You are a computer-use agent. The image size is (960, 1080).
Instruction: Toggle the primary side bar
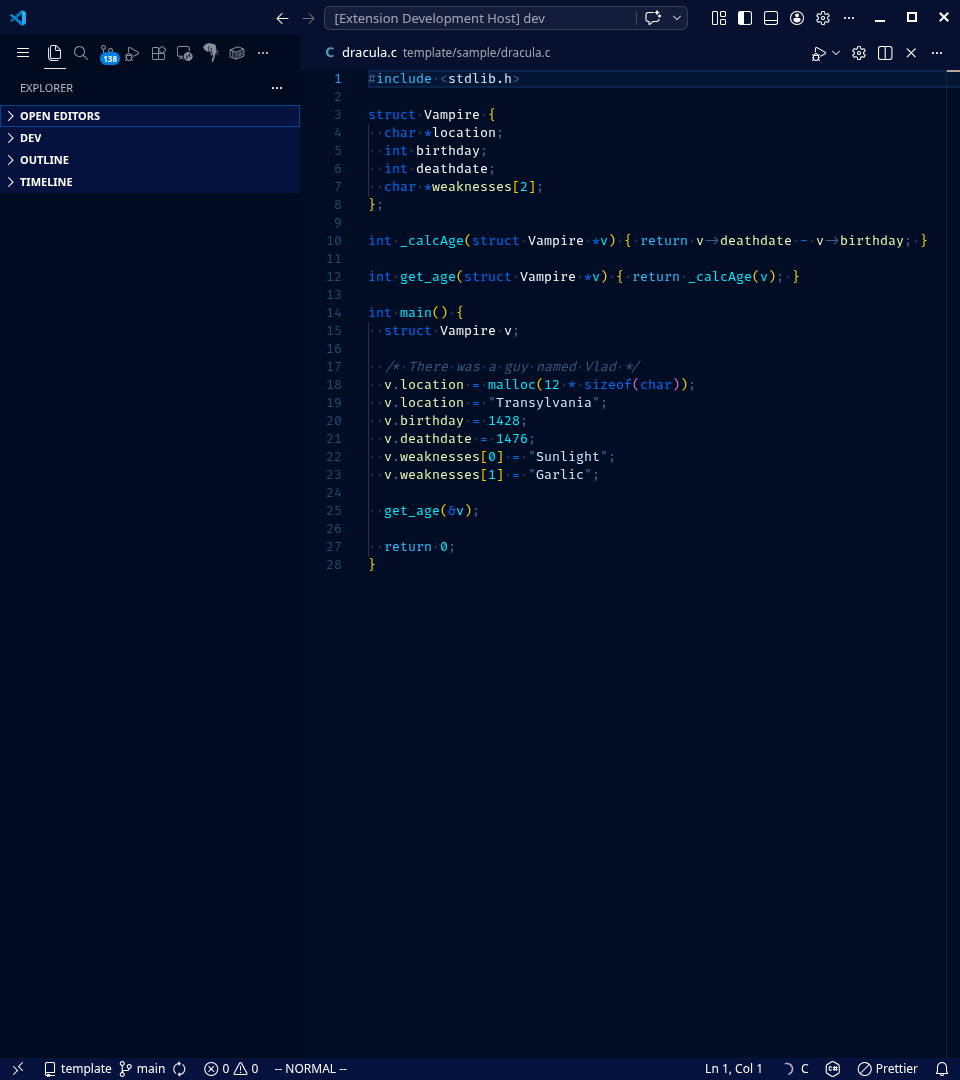coord(745,19)
